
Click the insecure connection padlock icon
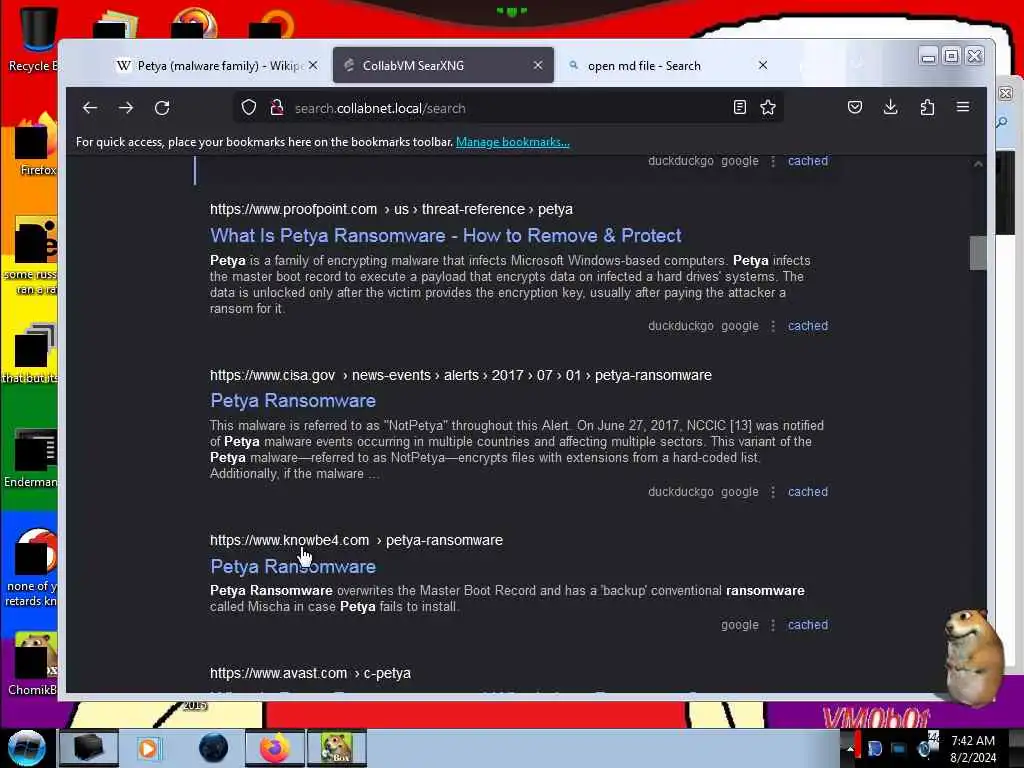277,108
